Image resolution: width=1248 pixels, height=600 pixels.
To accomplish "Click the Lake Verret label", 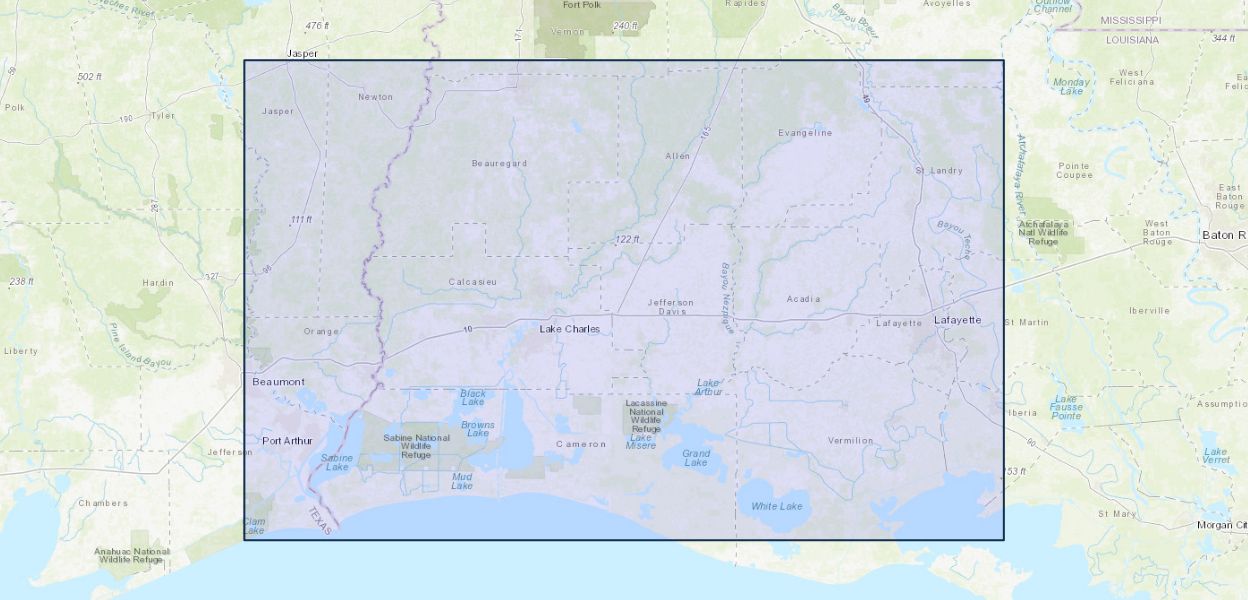I will tap(1215, 455).
